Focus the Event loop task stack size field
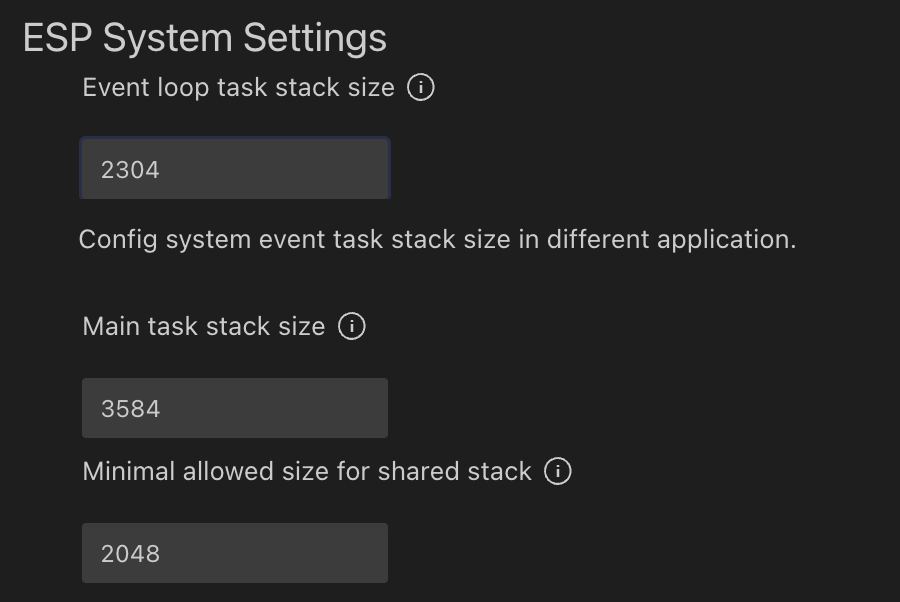Screen dimensions: 900x602 tap(235, 169)
